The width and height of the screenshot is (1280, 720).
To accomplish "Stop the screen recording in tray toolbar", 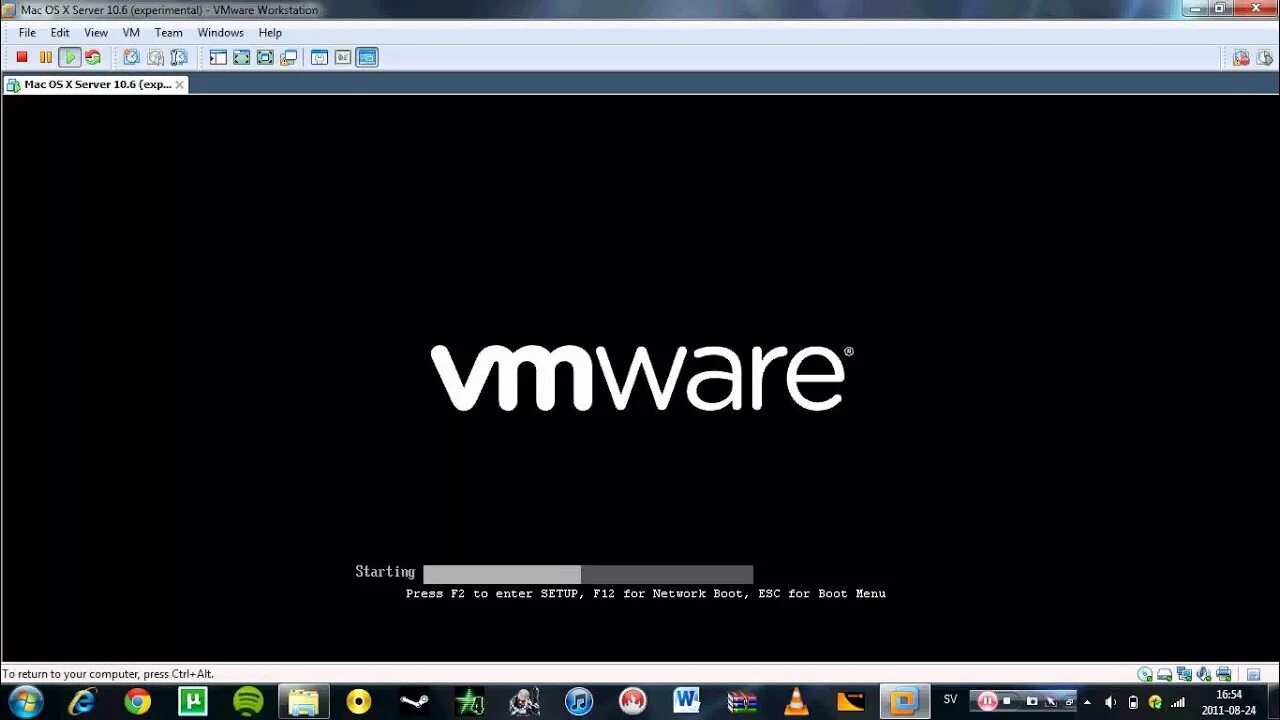I will tap(1008, 701).
